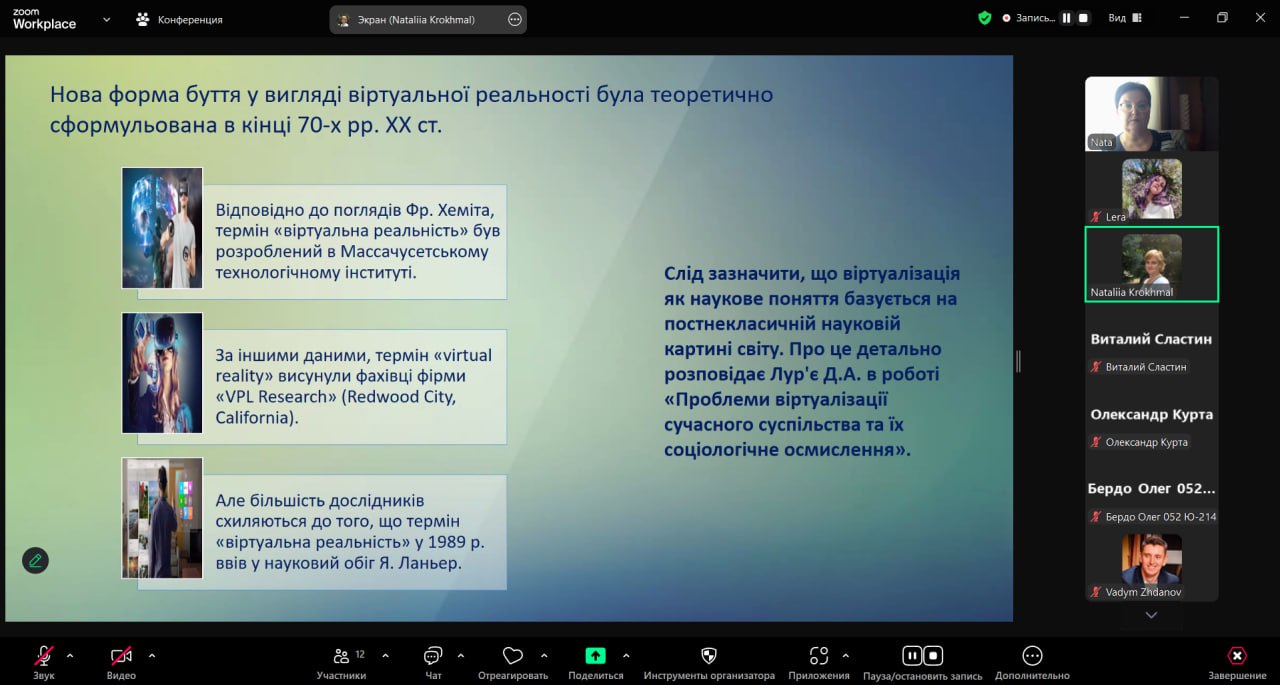This screenshot has height=685, width=1280.
Task: Turn on camera with Видео button
Action: [x=121, y=656]
